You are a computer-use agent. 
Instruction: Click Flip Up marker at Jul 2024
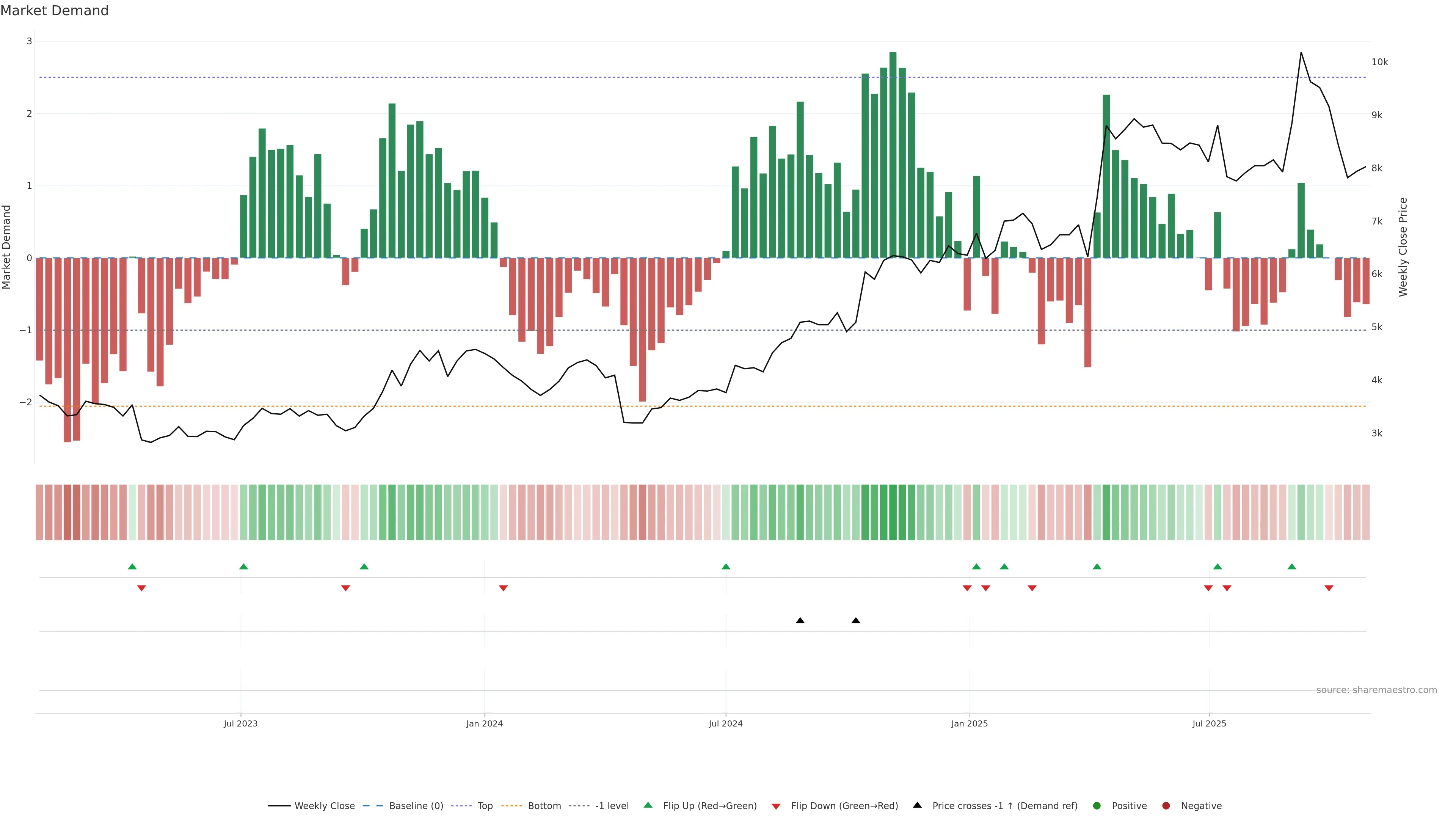click(x=726, y=566)
